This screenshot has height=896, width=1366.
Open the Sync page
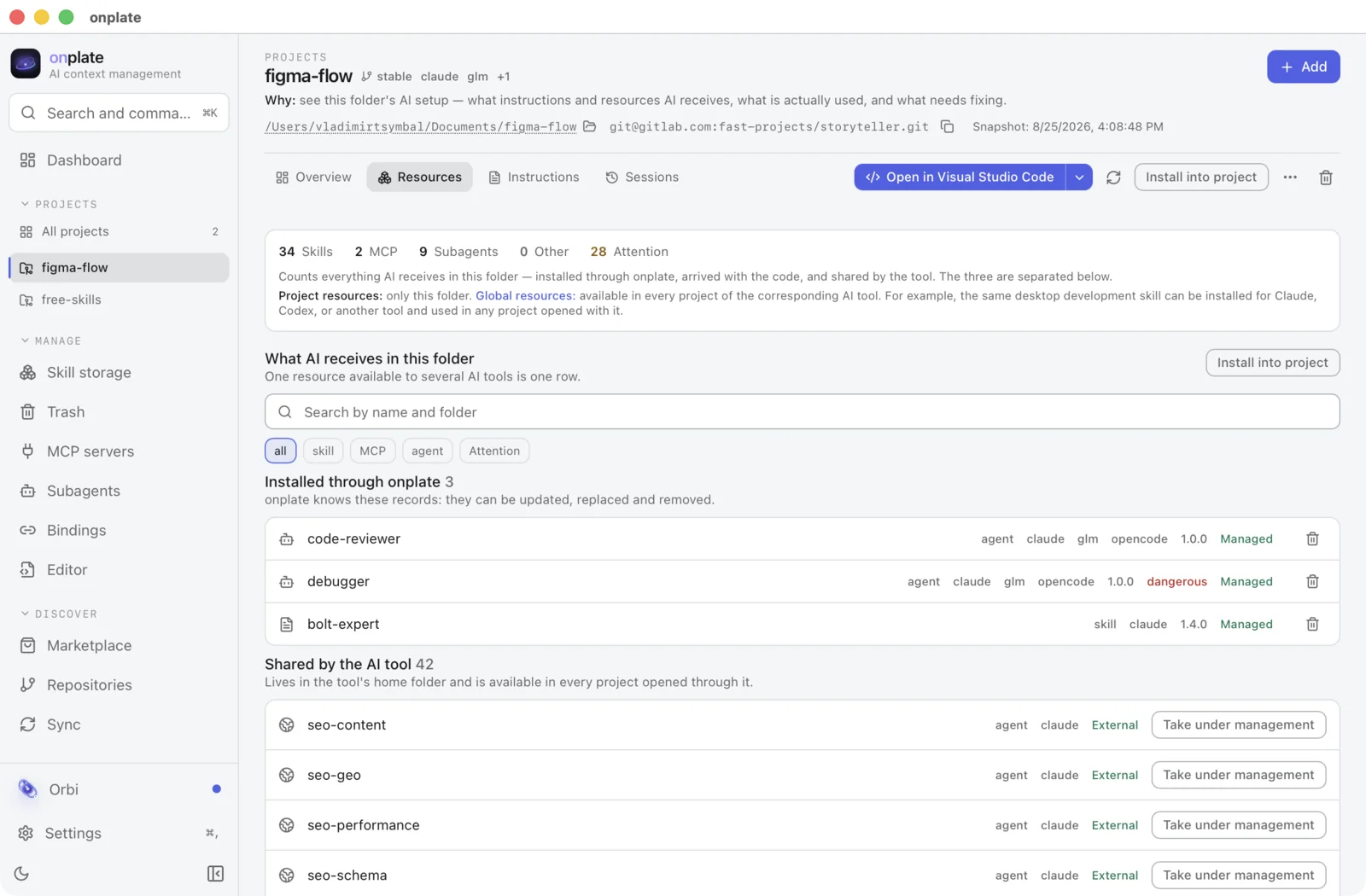[x=119, y=724]
